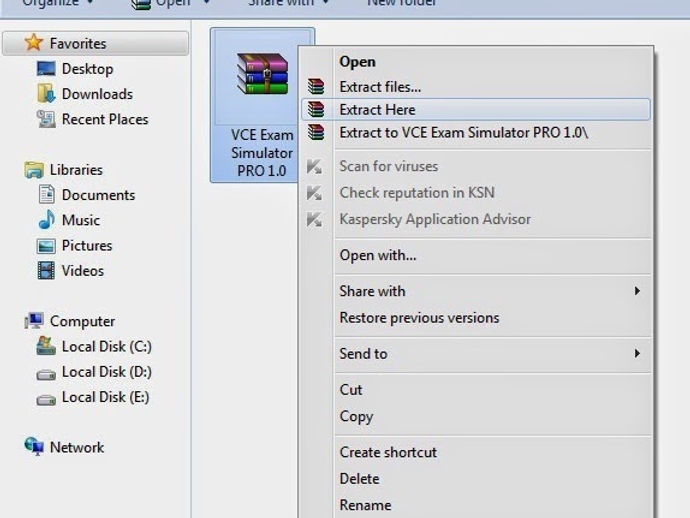Select Network label in navigation pane

pyautogui.click(x=77, y=447)
